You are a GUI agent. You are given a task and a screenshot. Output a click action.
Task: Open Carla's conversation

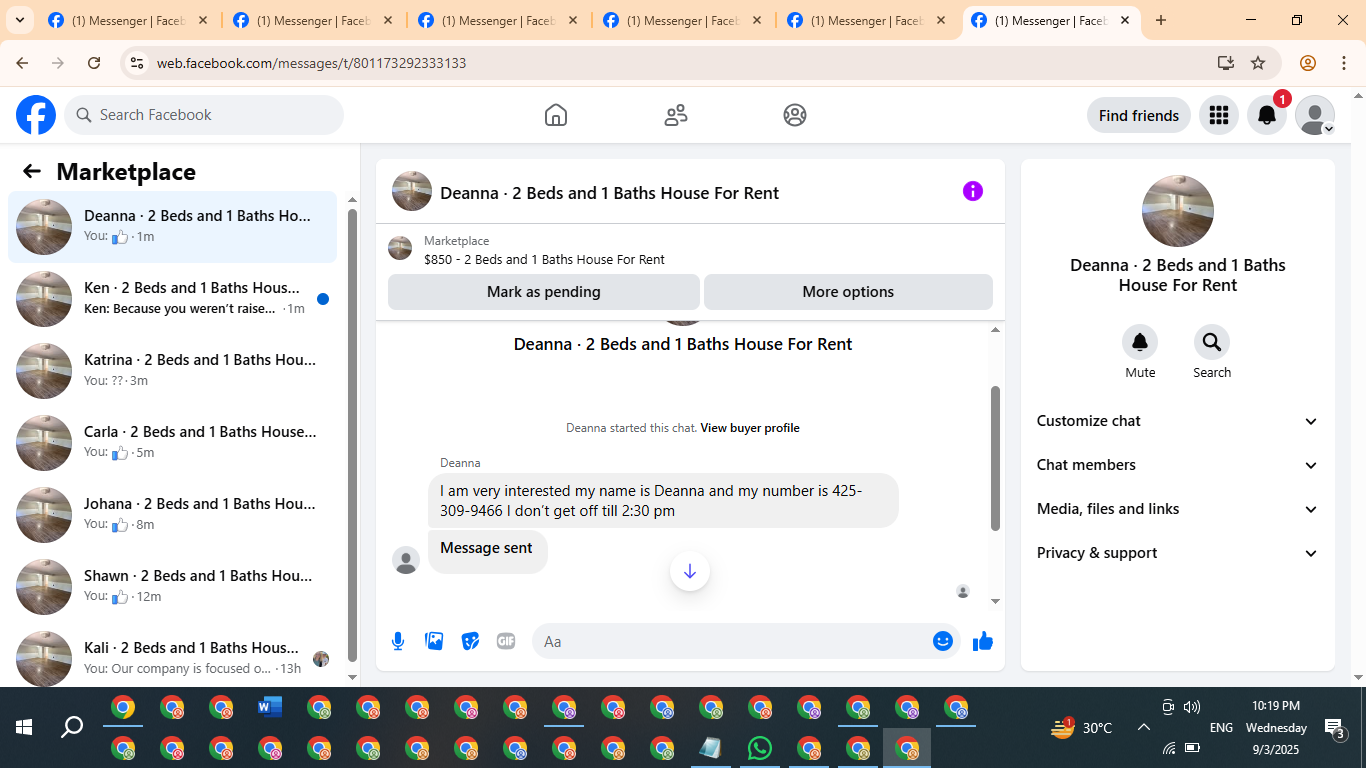173,443
